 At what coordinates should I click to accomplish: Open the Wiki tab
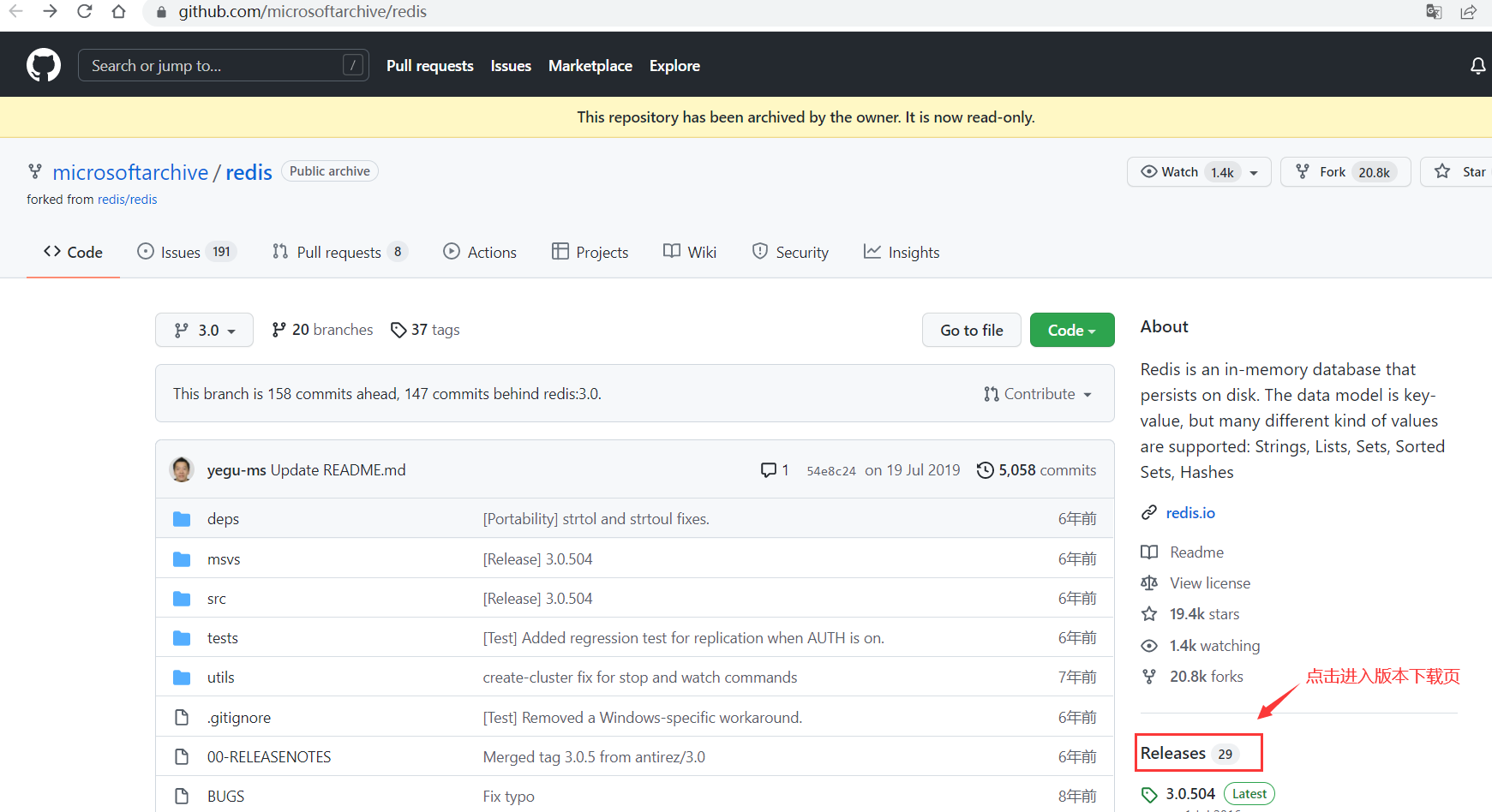click(690, 252)
